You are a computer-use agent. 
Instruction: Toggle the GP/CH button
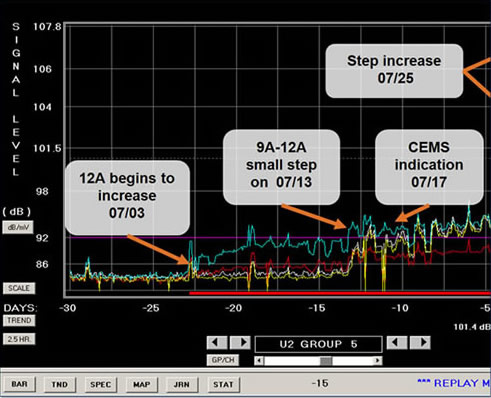[223, 360]
